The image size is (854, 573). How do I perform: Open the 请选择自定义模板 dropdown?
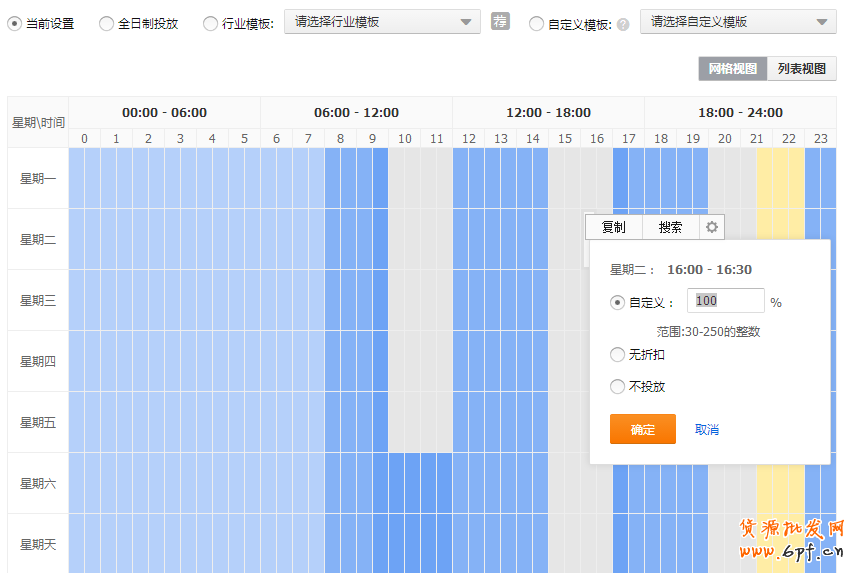(x=738, y=22)
